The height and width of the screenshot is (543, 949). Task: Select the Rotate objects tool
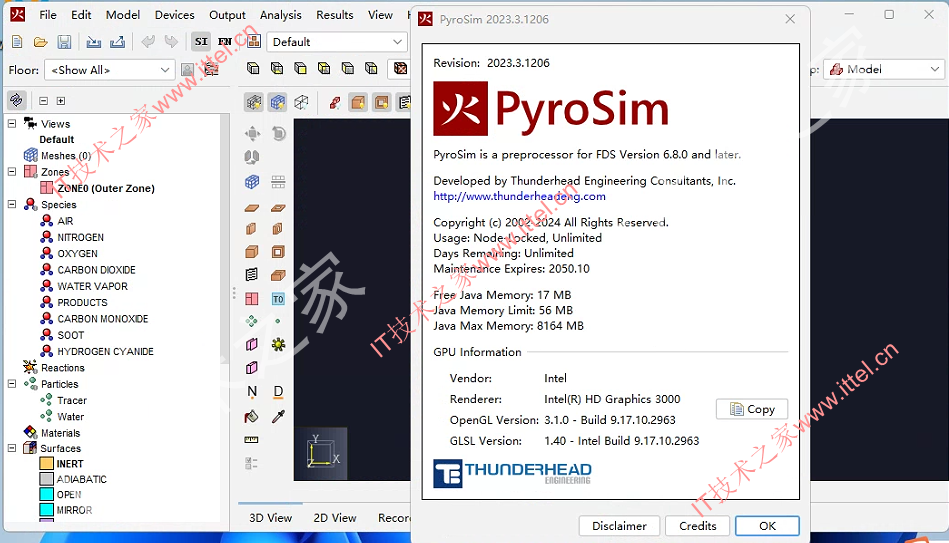[278, 133]
